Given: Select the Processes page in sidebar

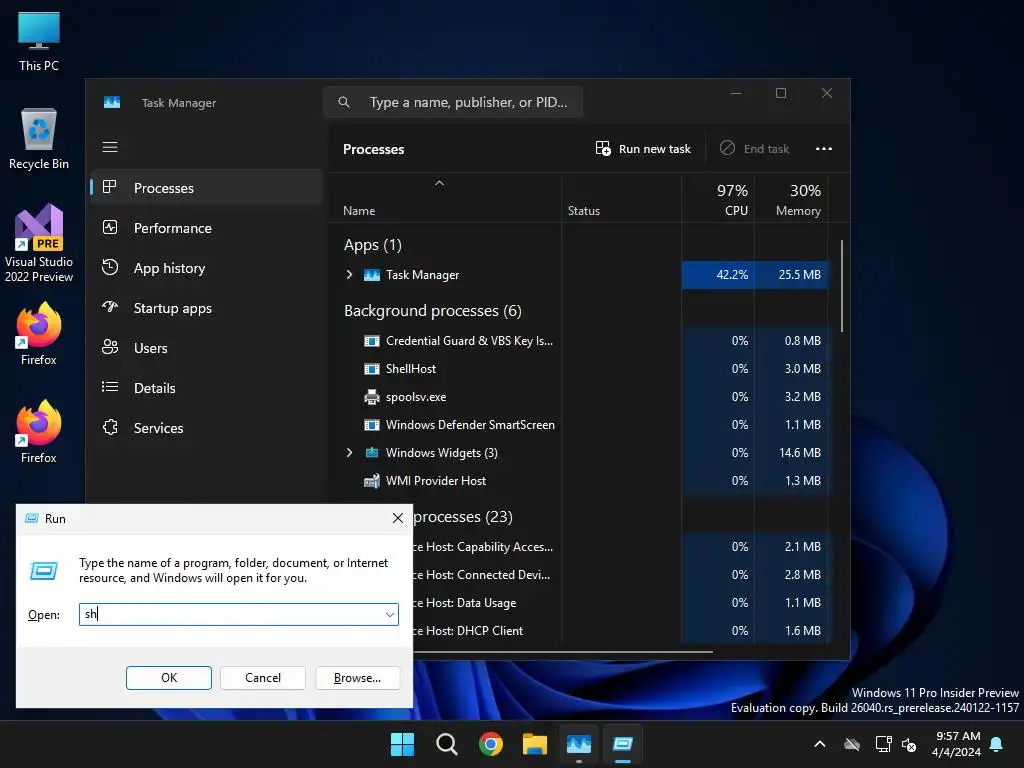Looking at the screenshot, I should point(206,188).
